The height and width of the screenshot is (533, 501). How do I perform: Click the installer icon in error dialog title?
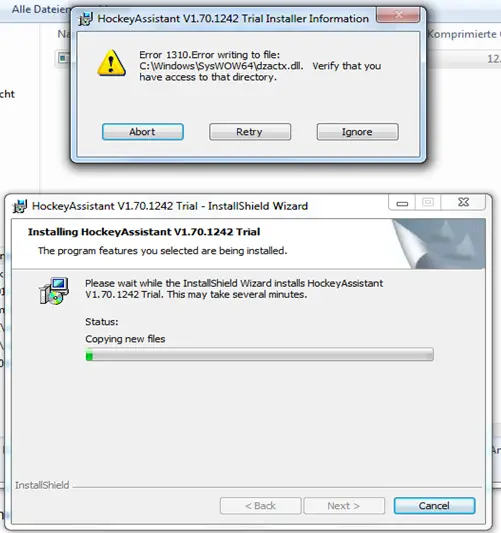pos(85,19)
